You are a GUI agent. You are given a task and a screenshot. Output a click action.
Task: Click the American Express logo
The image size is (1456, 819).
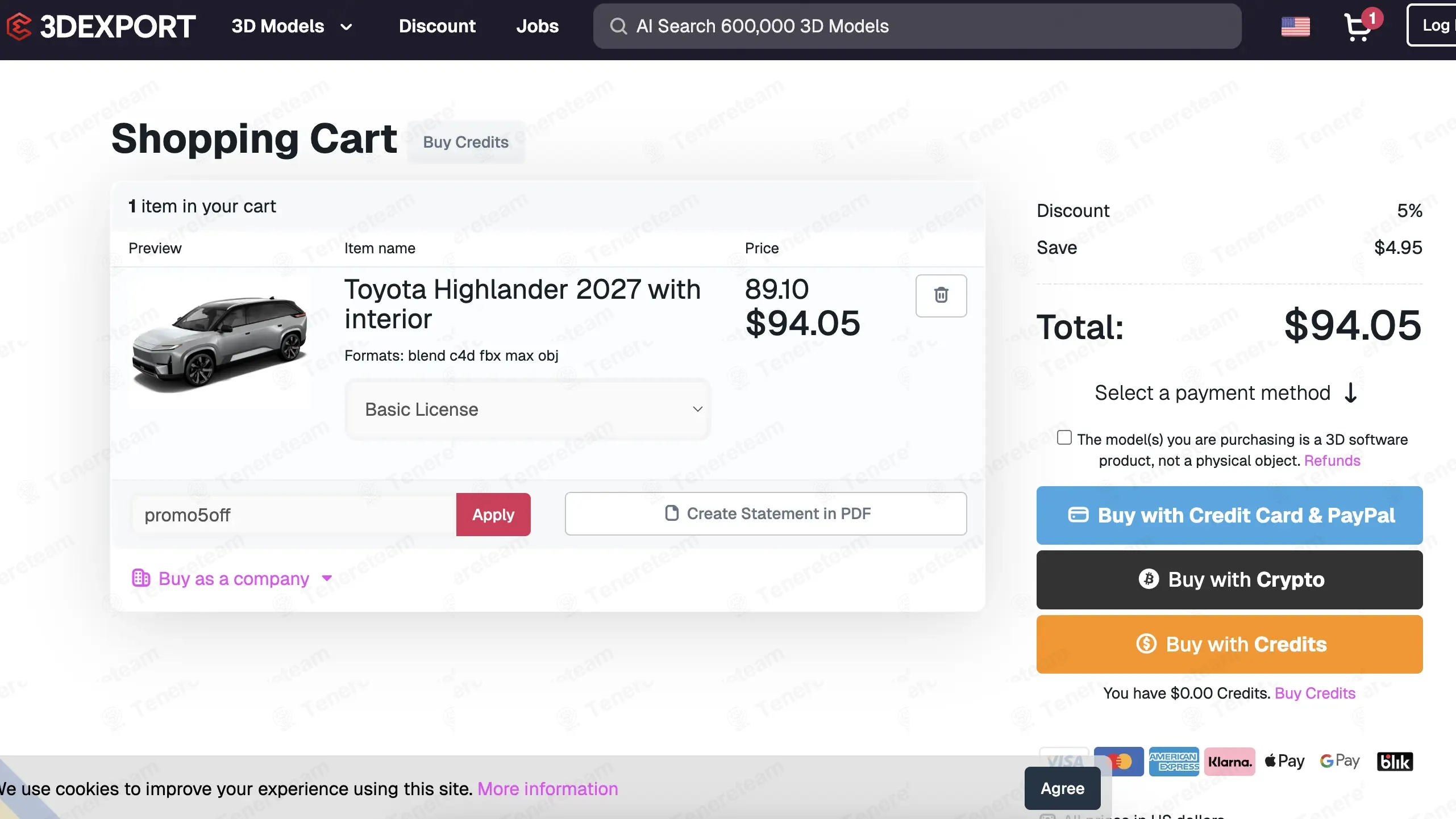pyautogui.click(x=1174, y=761)
